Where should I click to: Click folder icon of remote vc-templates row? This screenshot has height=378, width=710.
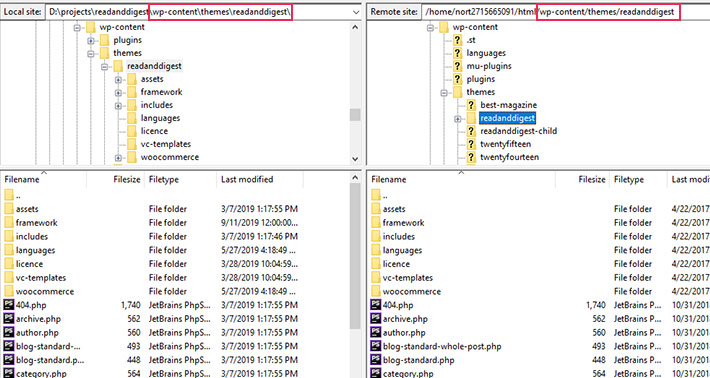(x=376, y=278)
